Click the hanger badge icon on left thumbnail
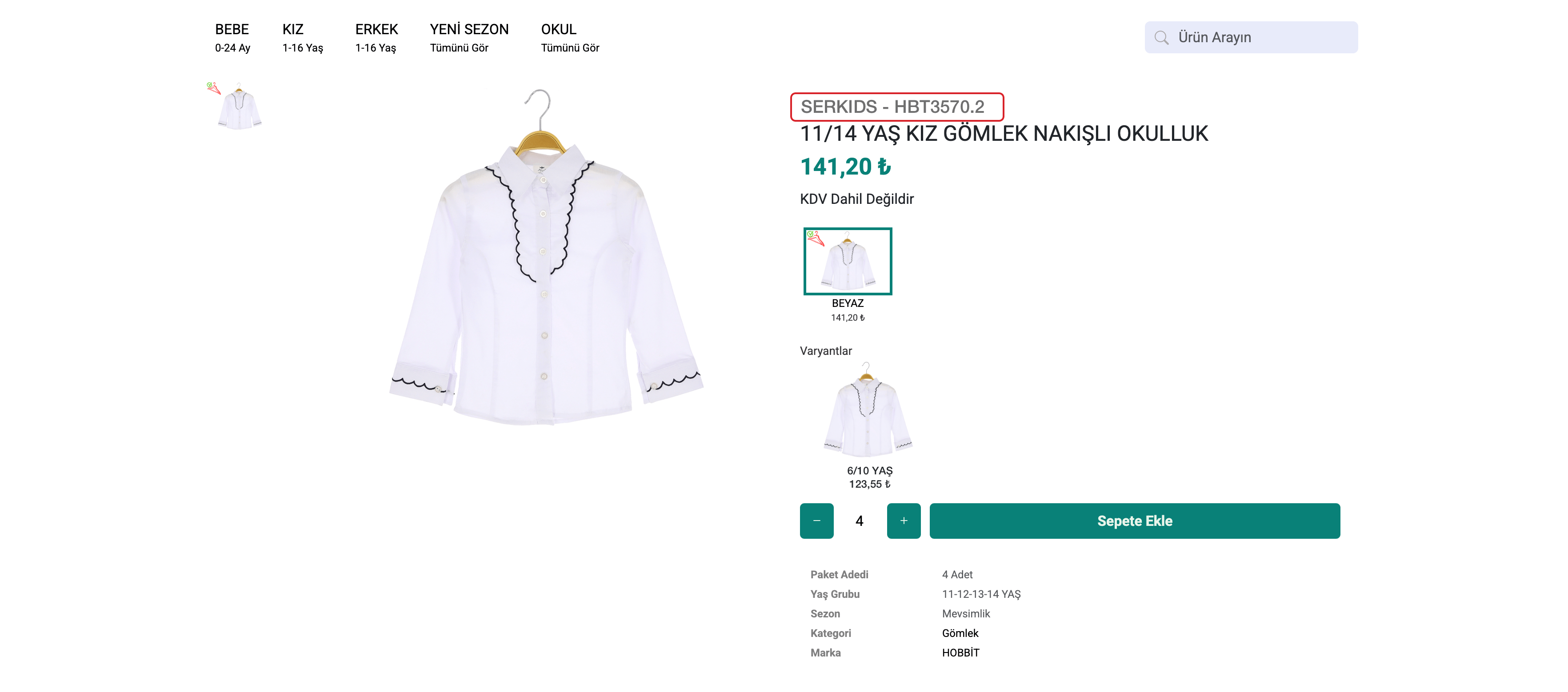Image resolution: width=1568 pixels, height=692 pixels. point(213,88)
